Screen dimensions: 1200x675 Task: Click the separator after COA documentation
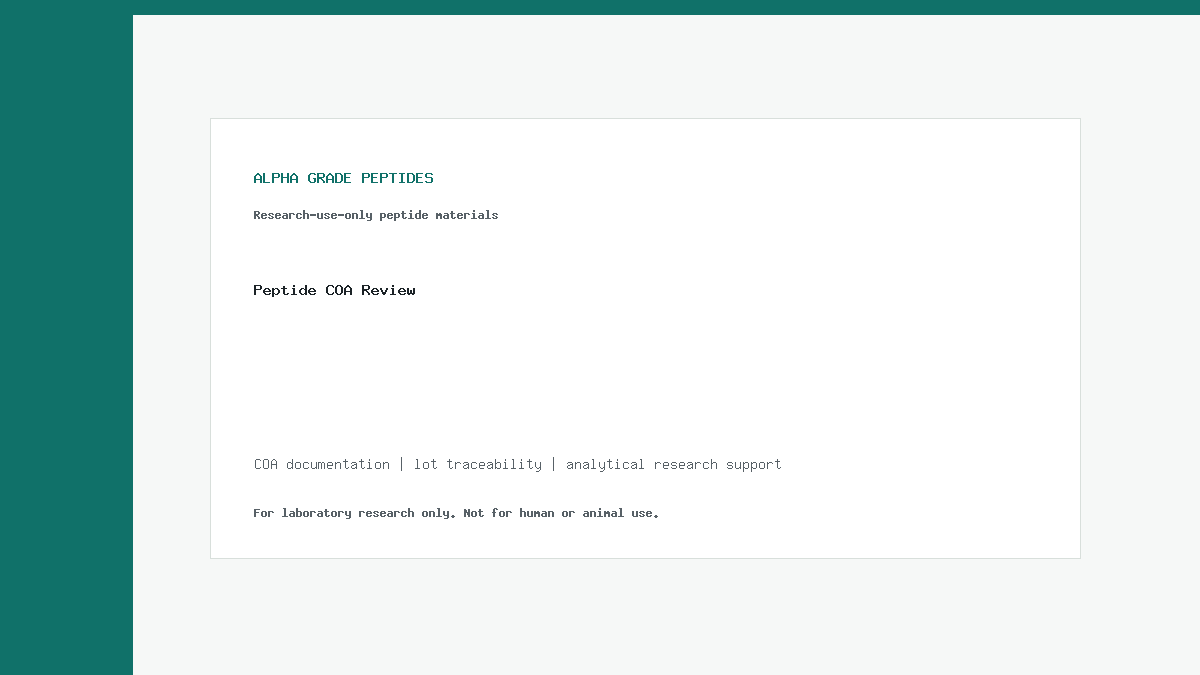[x=402, y=464]
